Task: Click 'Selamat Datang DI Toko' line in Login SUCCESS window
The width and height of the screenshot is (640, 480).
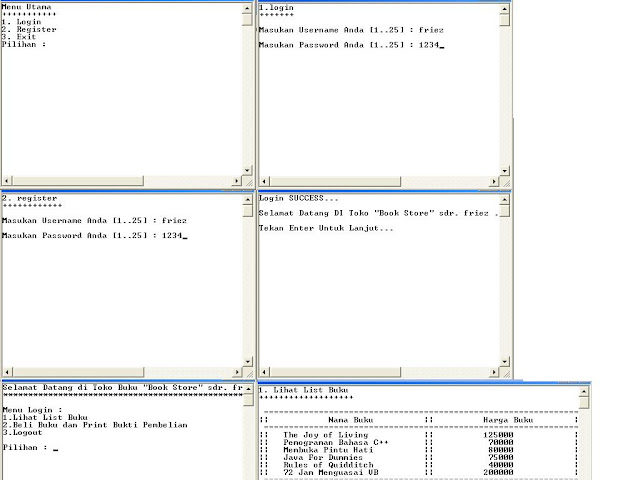Action: pyautogui.click(x=378, y=213)
